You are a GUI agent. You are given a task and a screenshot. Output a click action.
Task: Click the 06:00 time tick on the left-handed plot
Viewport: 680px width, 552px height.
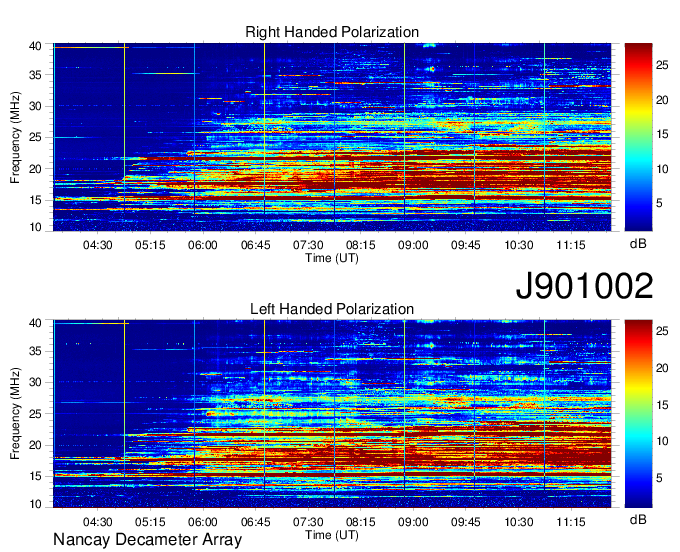(x=203, y=522)
